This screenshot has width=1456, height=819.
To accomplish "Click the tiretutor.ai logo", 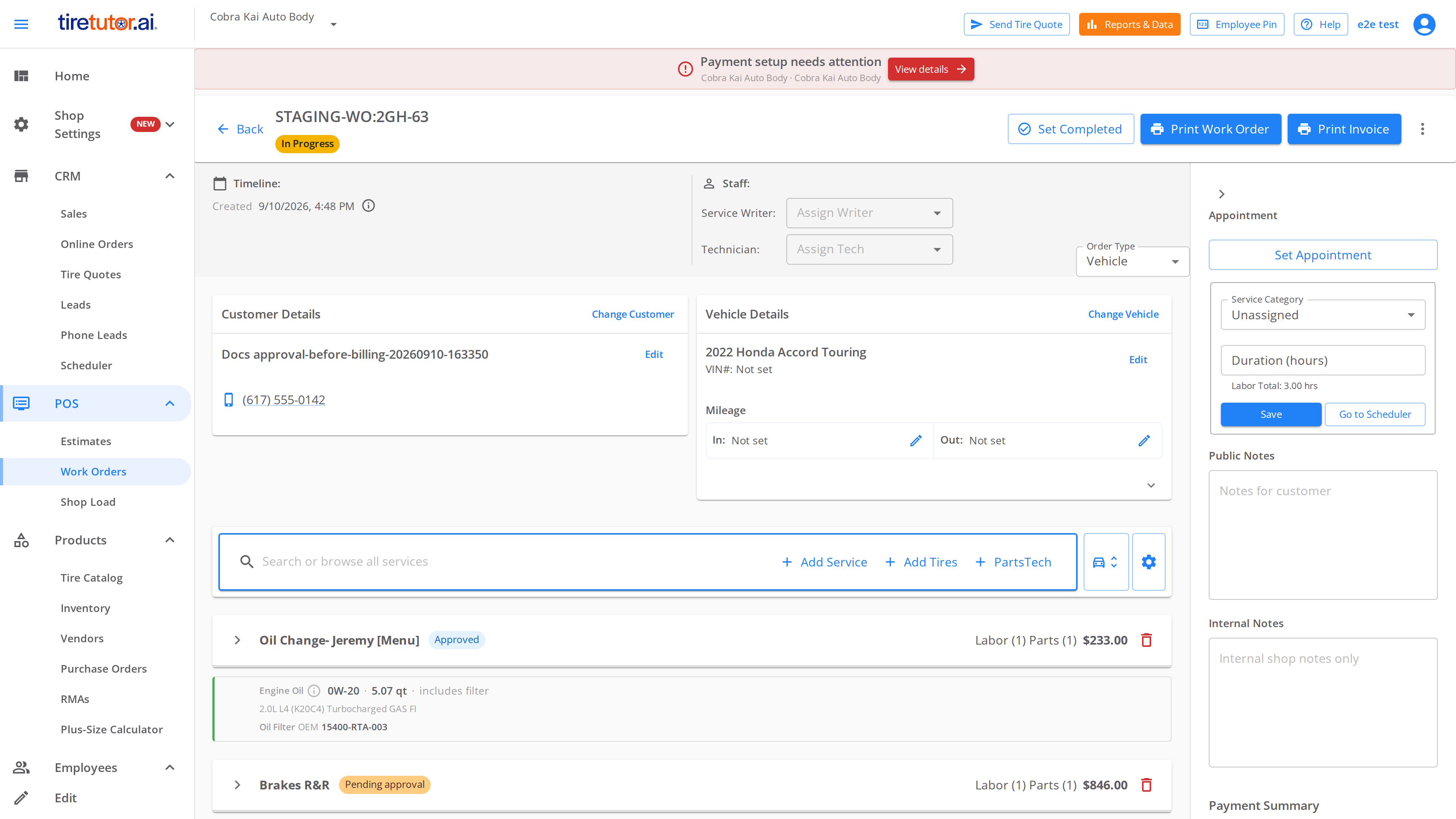I will (x=107, y=23).
